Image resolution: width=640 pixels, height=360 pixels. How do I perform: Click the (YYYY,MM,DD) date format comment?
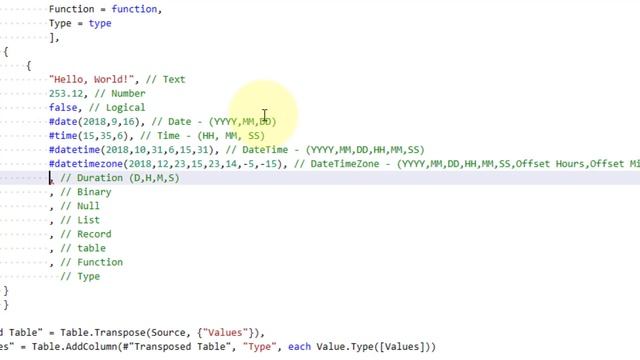(242, 122)
